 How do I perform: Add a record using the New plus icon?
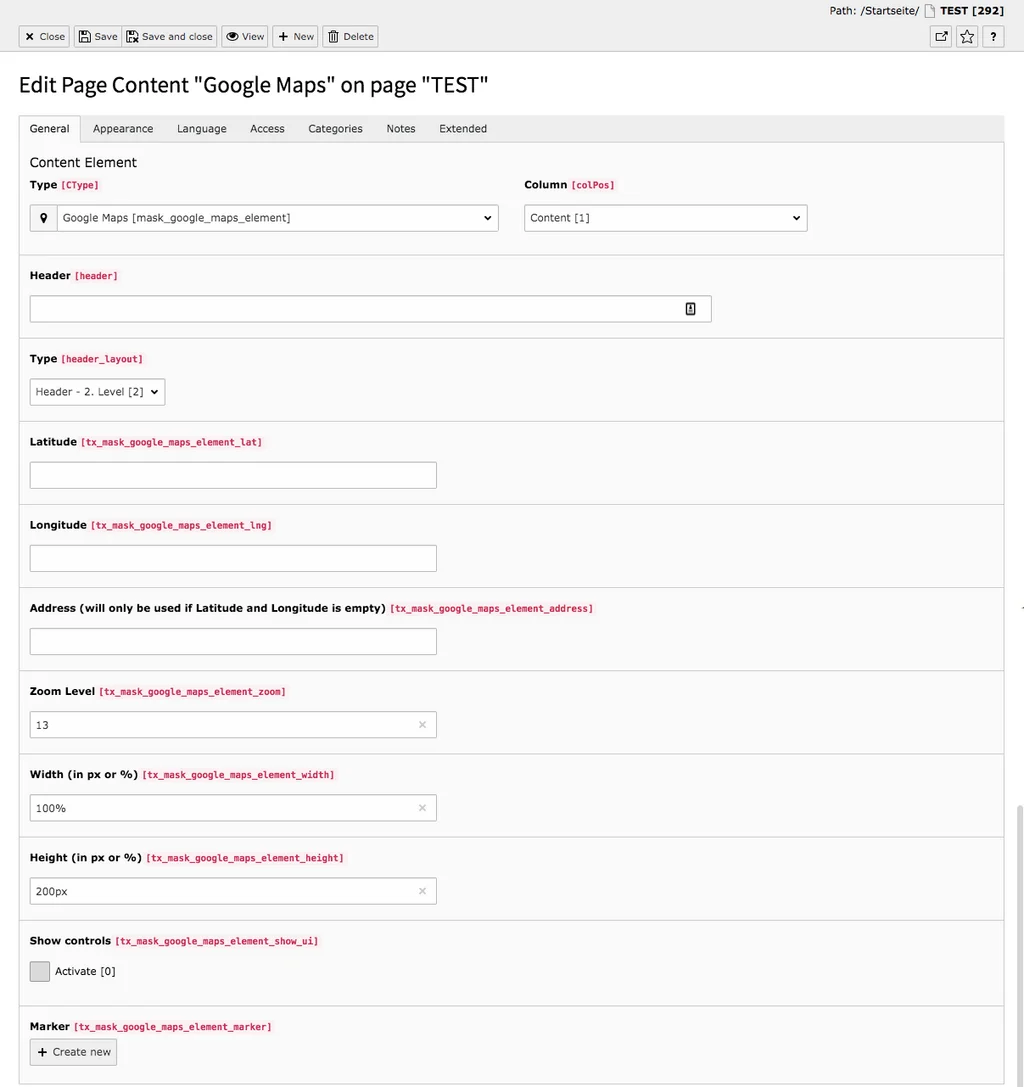294,36
